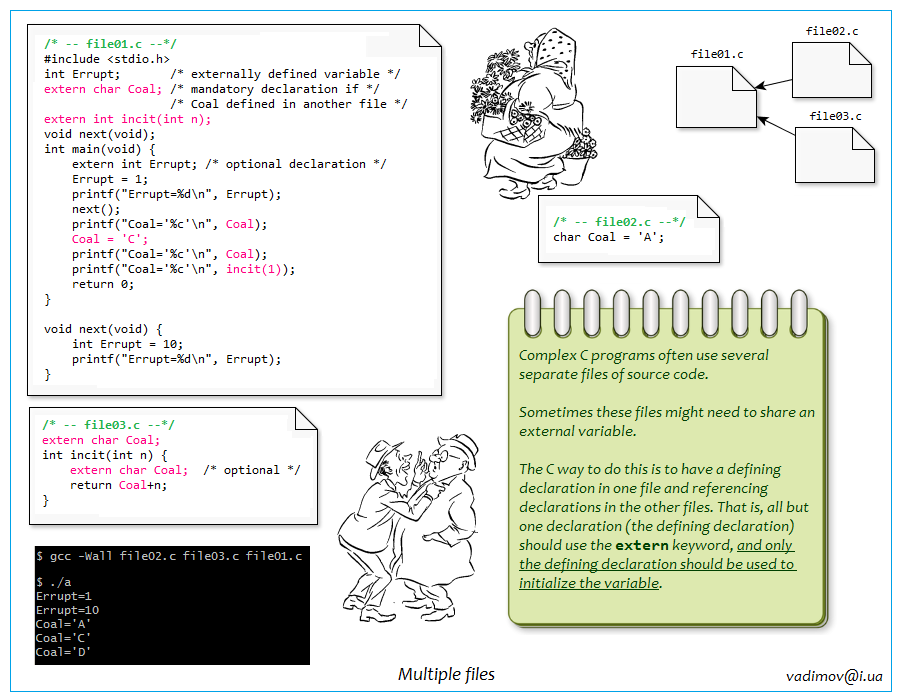Click the 'Multiple files' caption
The height and width of the screenshot is (700, 900).
coord(447,674)
